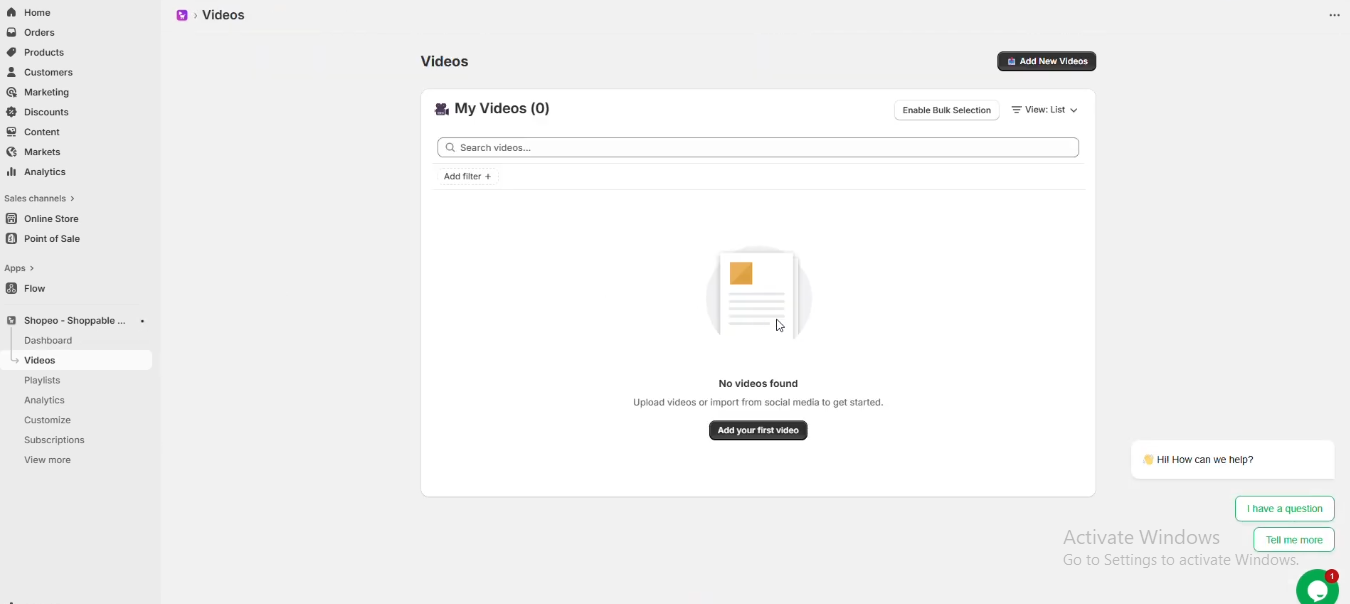Open Analytics bar chart icon in main menu
This screenshot has height=604, width=1350.
coord(12,172)
